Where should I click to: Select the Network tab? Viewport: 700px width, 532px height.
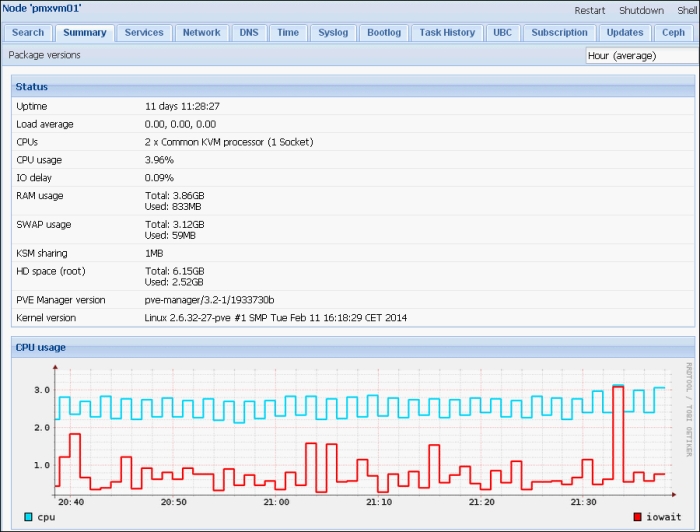[x=202, y=33]
